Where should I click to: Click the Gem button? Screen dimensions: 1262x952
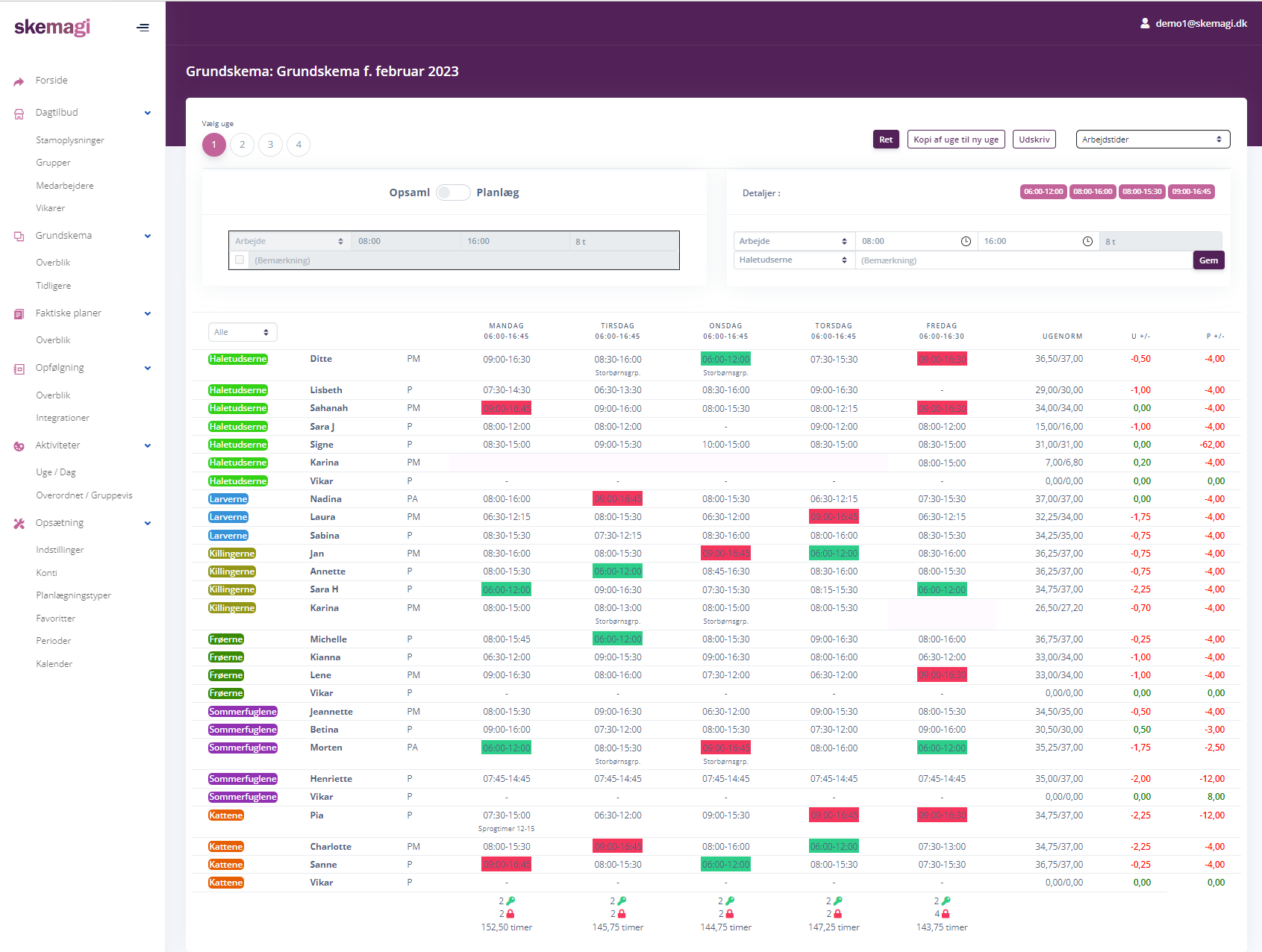click(x=1209, y=260)
